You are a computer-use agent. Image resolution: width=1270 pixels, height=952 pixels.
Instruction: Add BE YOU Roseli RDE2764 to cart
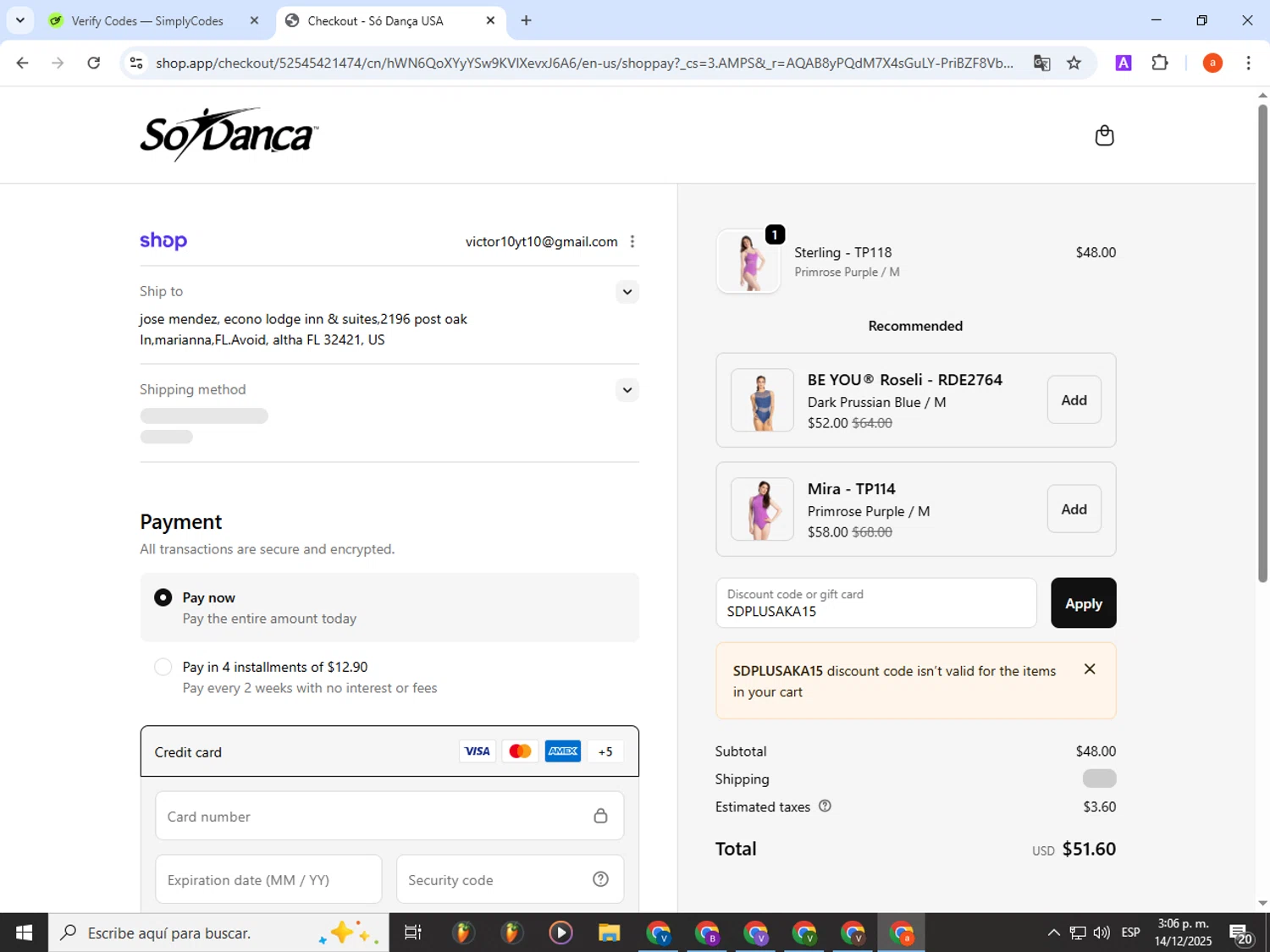click(x=1074, y=400)
